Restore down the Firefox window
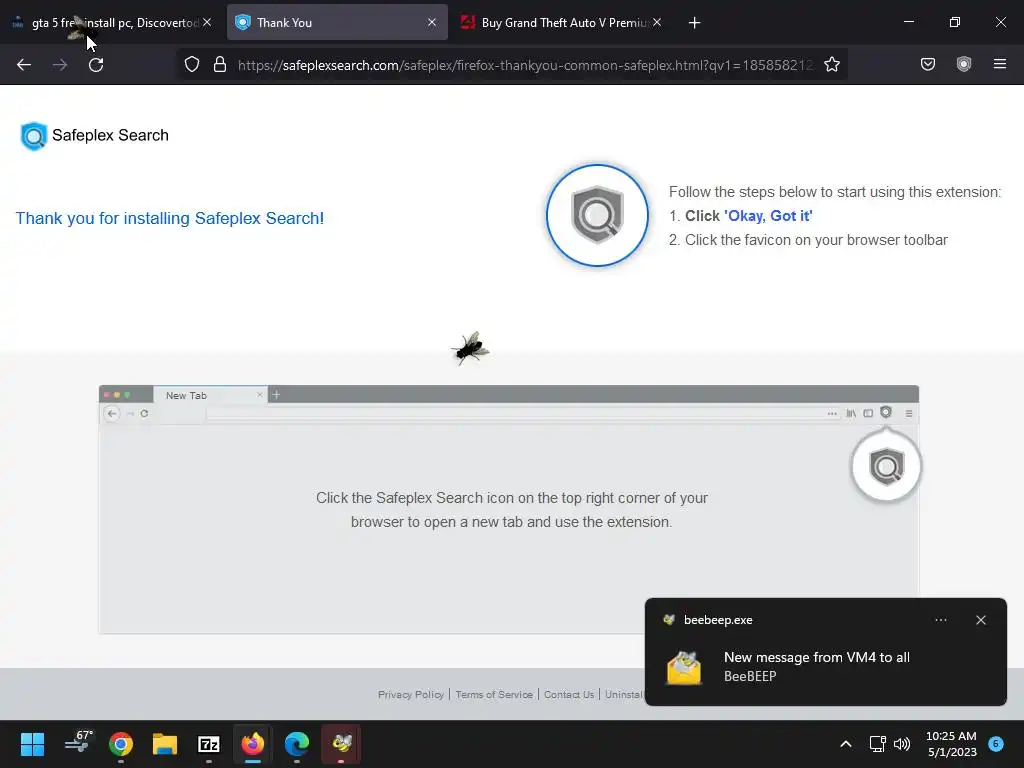The width and height of the screenshot is (1024, 768). pos(955,22)
